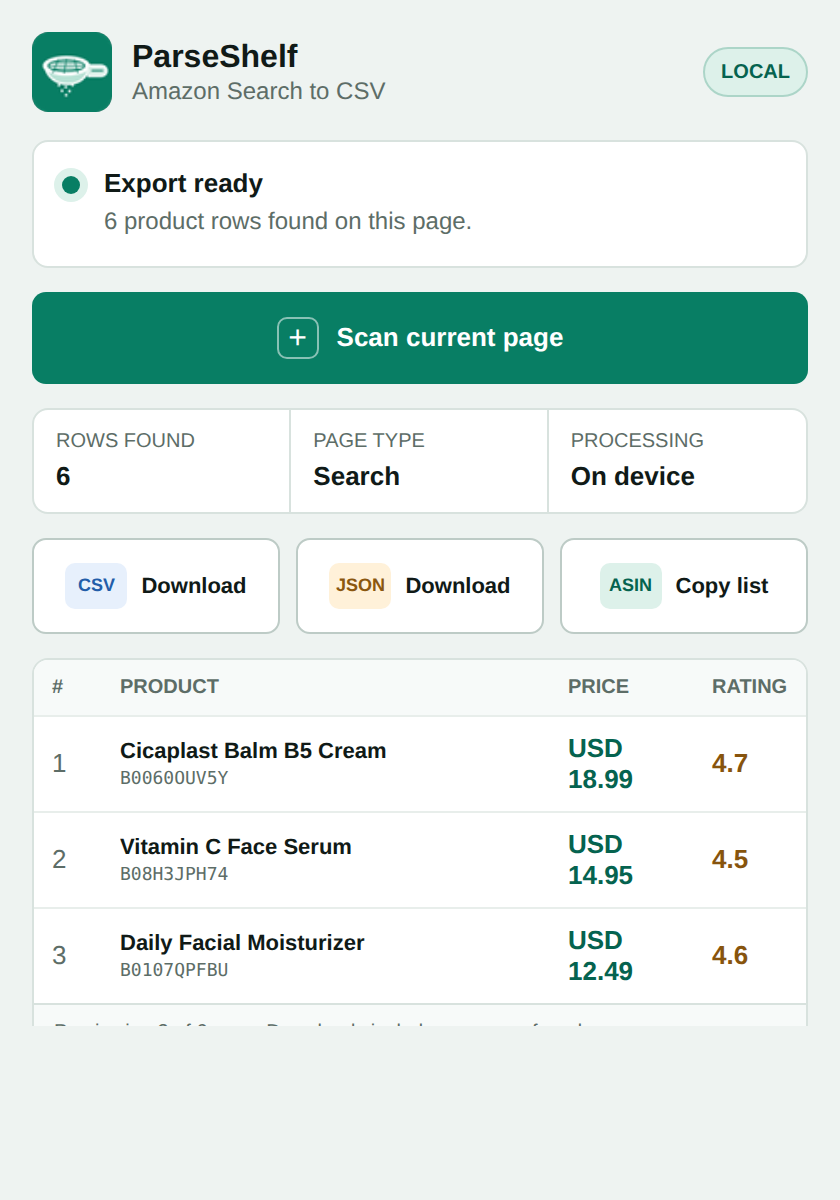Click ASIN B0060OUV5Y
The height and width of the screenshot is (1200, 840).
click(174, 778)
